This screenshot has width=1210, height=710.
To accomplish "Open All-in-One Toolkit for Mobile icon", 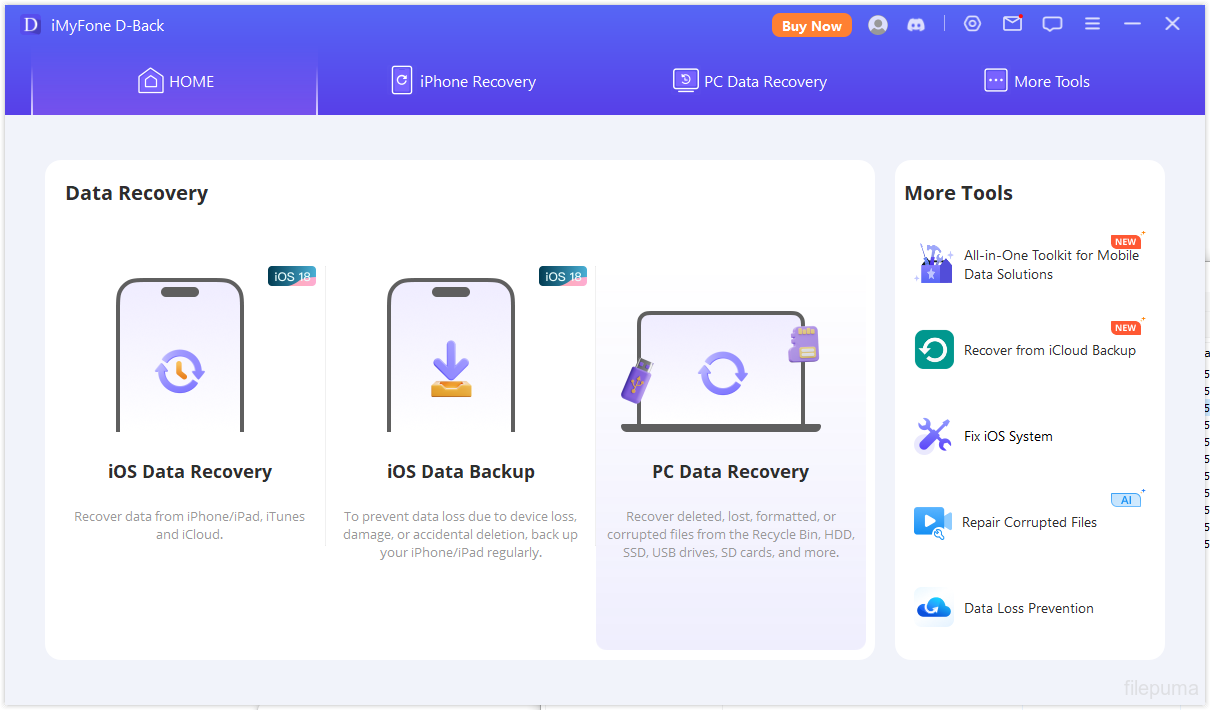I will [x=934, y=264].
